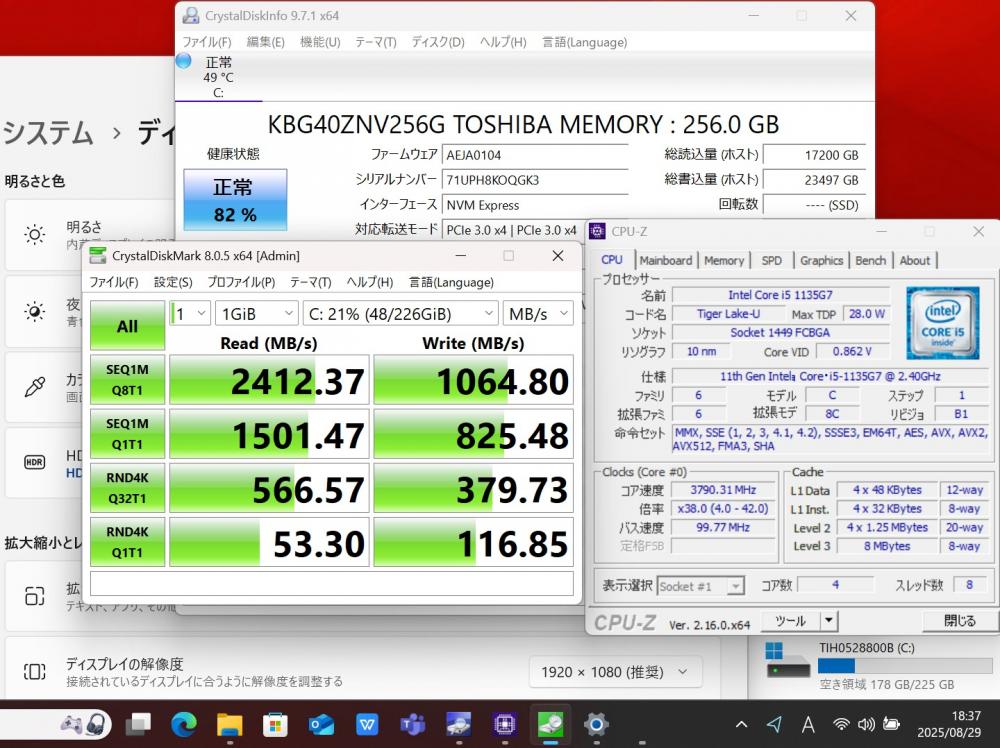Switch to the Bench tab in CPU-Z

coord(871,260)
